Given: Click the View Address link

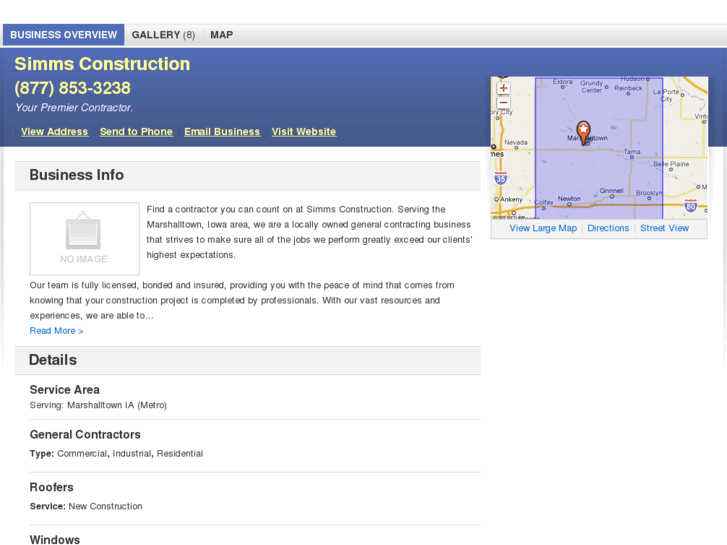Looking at the screenshot, I should click(x=54, y=132).
